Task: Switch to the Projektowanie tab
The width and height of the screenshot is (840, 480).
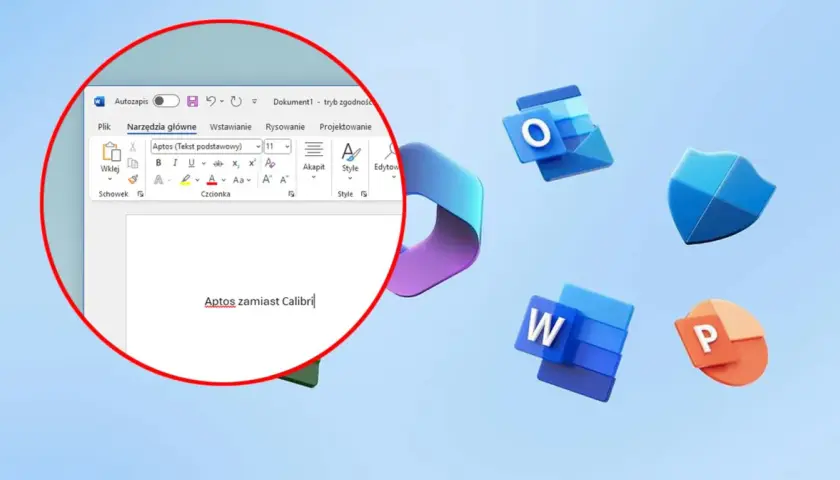Action: coord(346,127)
